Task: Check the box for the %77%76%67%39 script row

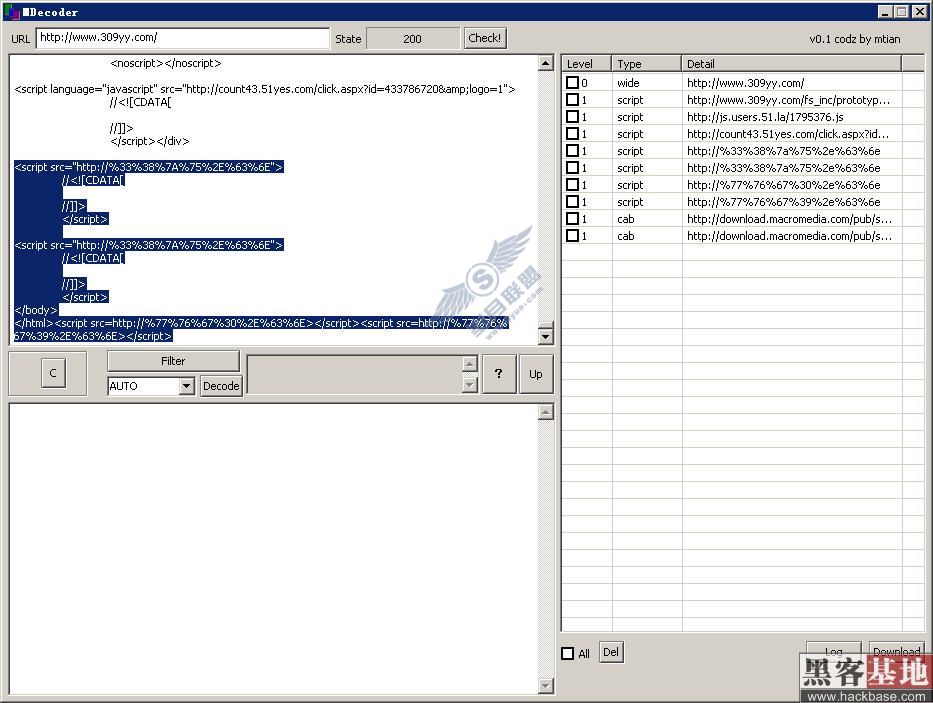Action: point(572,202)
